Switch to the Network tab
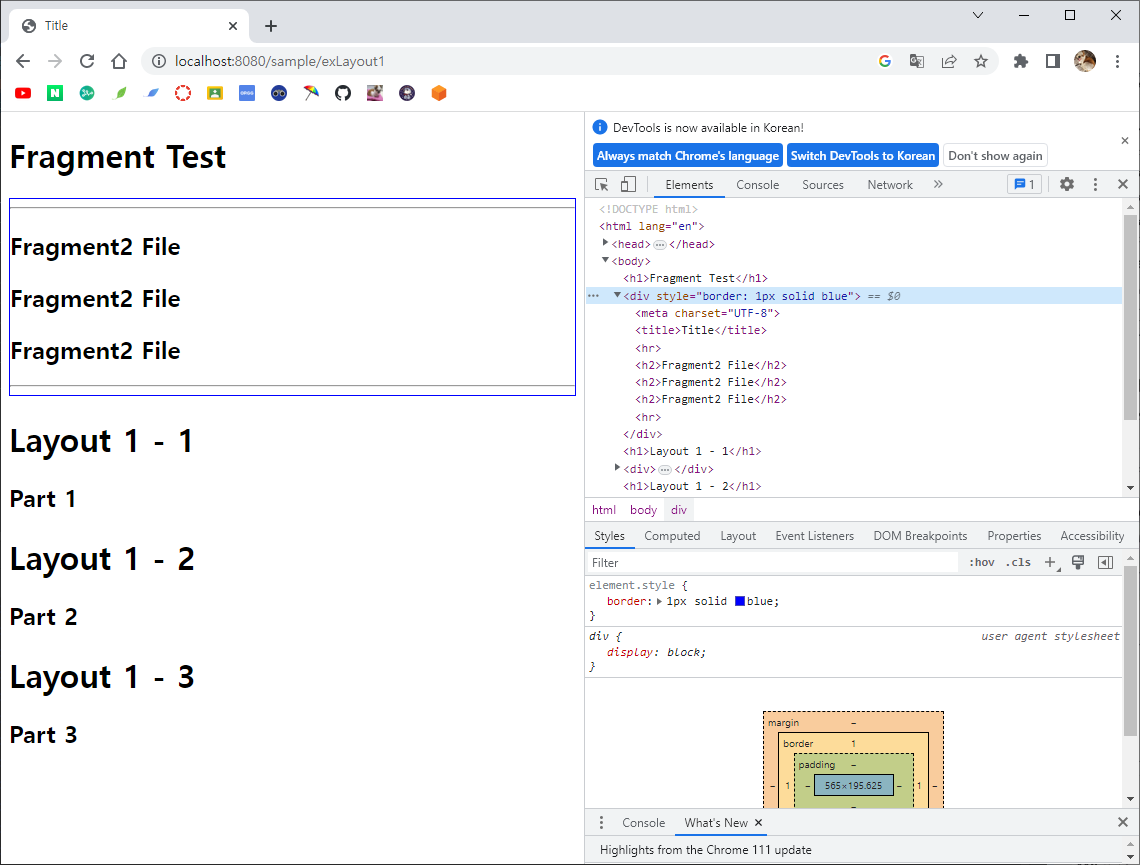Screen dimensions: 1140x865 point(890,185)
